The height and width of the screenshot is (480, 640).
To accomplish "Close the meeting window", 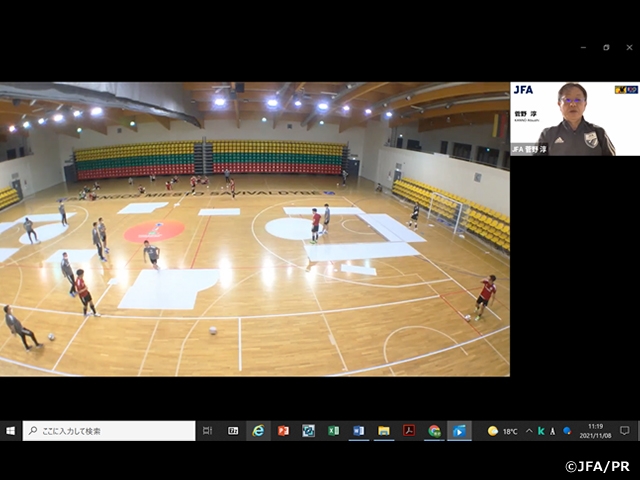I will 628,47.
